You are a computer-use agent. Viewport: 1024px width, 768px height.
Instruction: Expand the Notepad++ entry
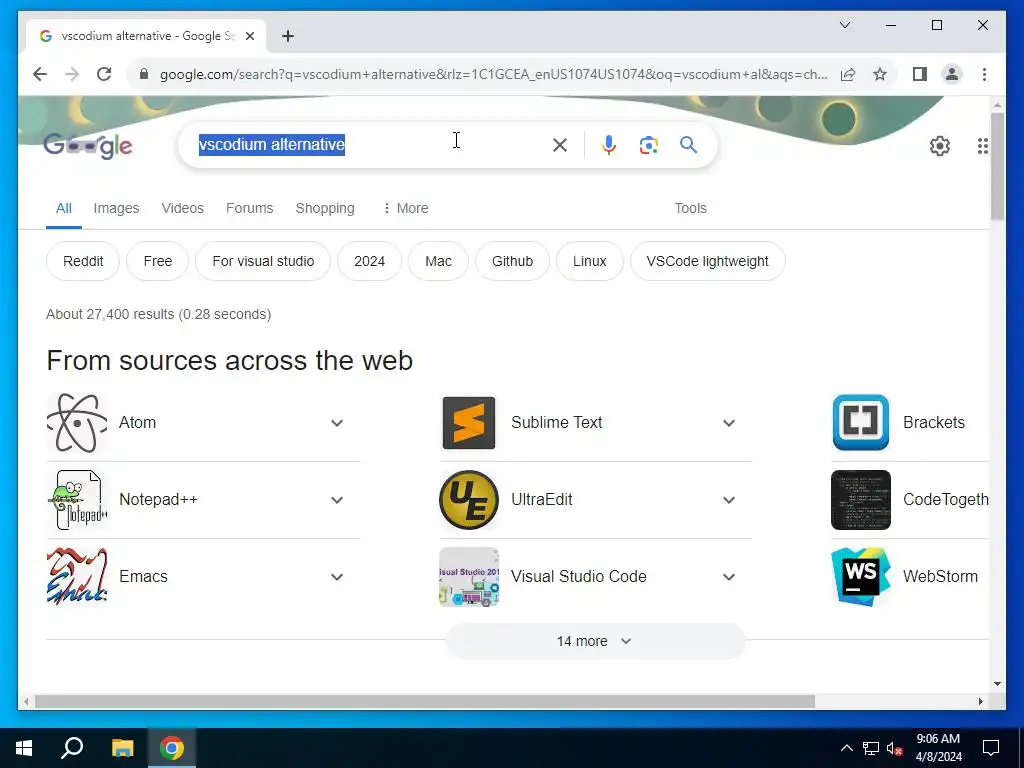(x=337, y=500)
